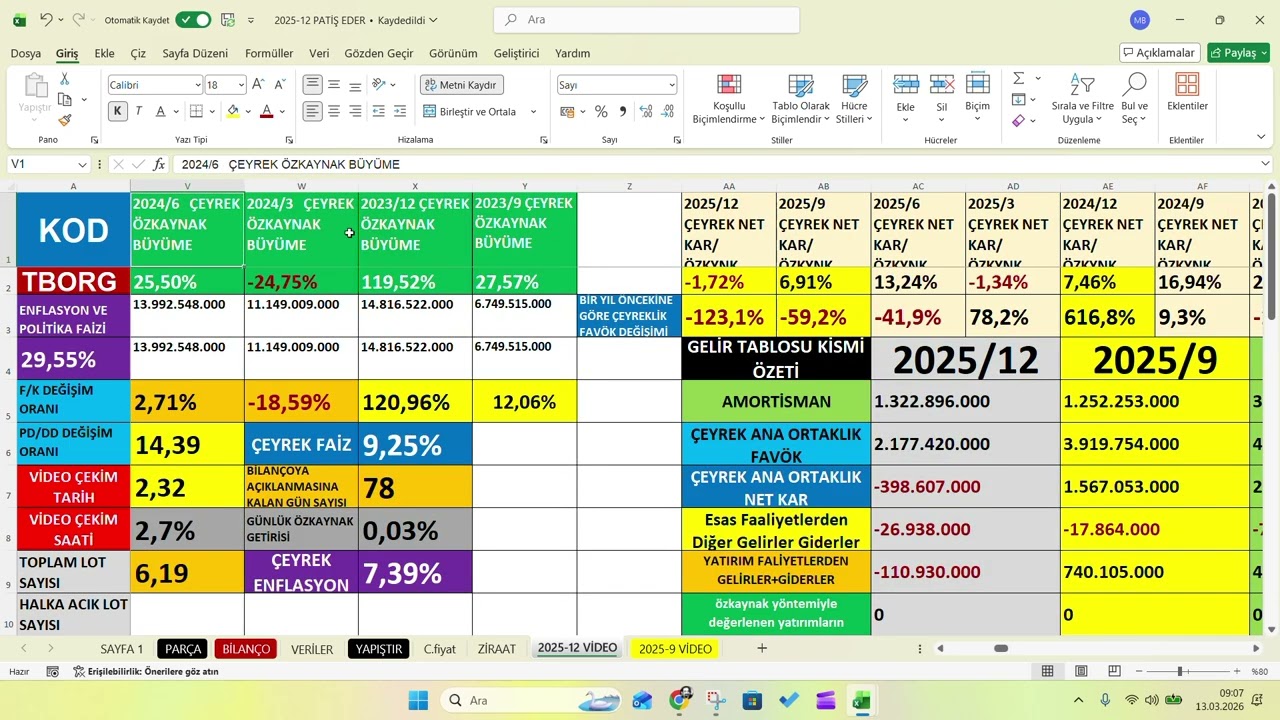The width and height of the screenshot is (1280, 720).
Task: Open the YAPIŞTIR sheet tab
Action: coord(379,649)
